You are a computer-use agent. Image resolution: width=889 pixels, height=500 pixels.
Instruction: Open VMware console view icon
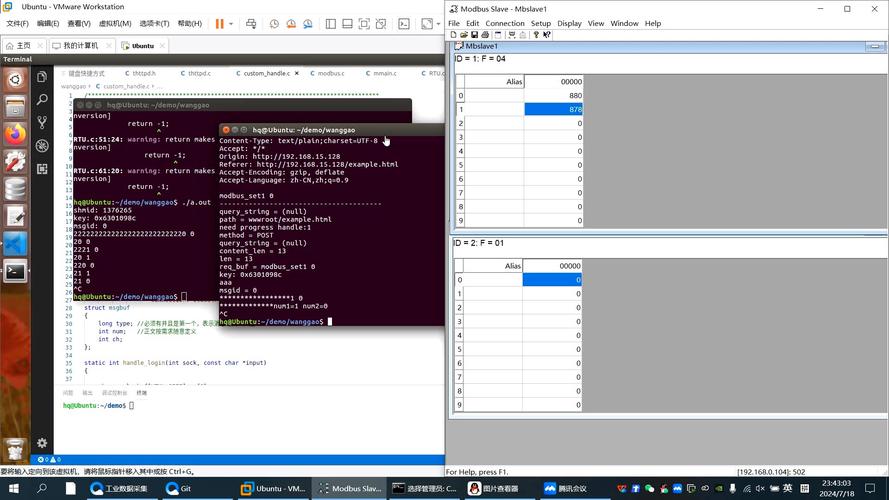404,24
